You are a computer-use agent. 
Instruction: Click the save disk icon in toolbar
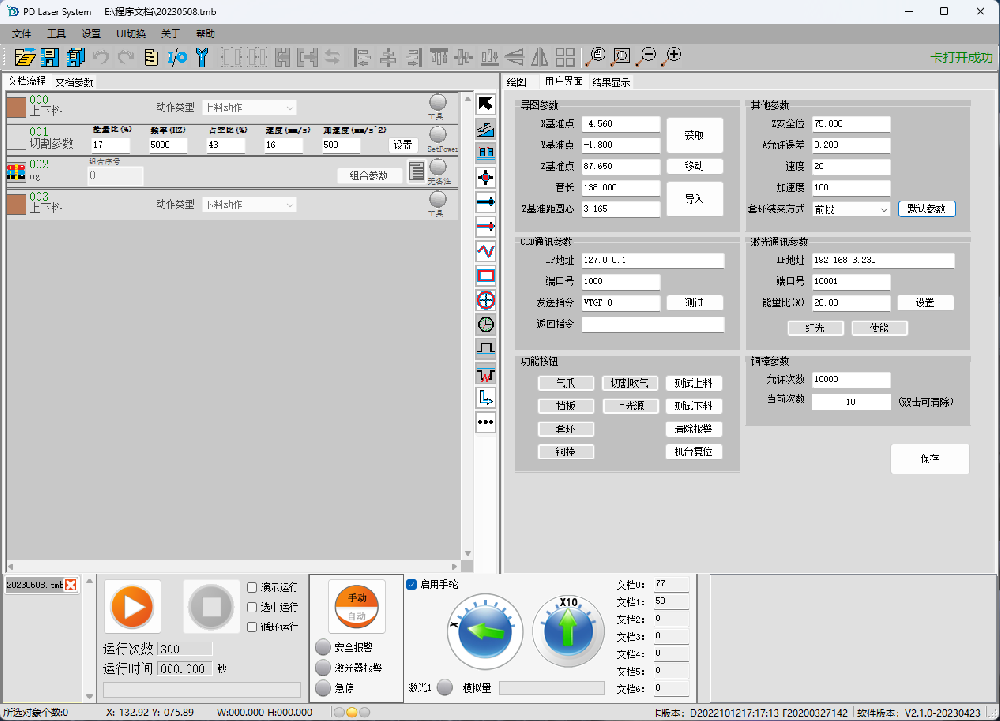(x=49, y=57)
